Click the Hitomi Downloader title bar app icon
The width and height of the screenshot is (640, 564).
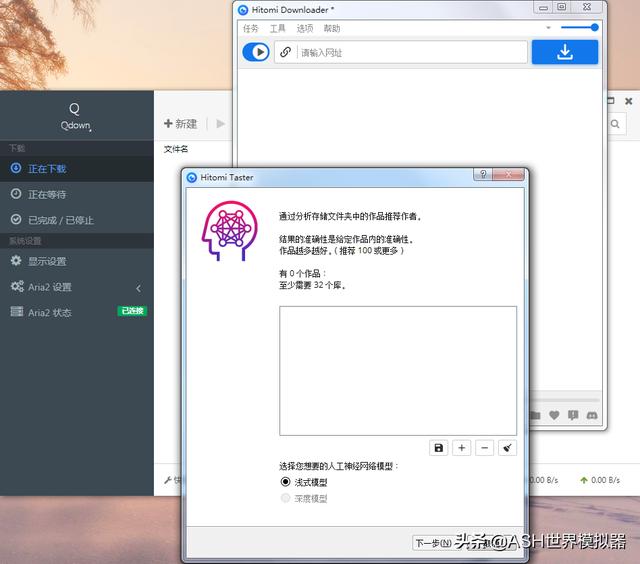243,10
